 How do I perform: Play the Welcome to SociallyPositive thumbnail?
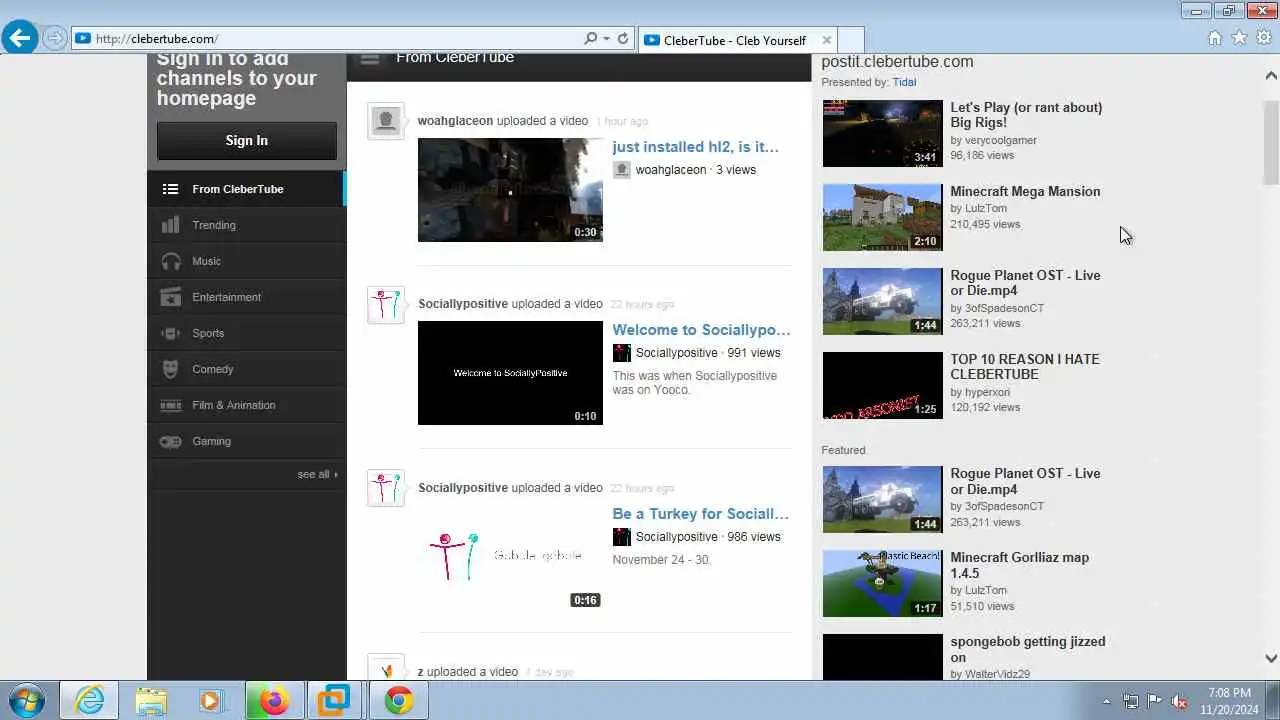point(510,373)
